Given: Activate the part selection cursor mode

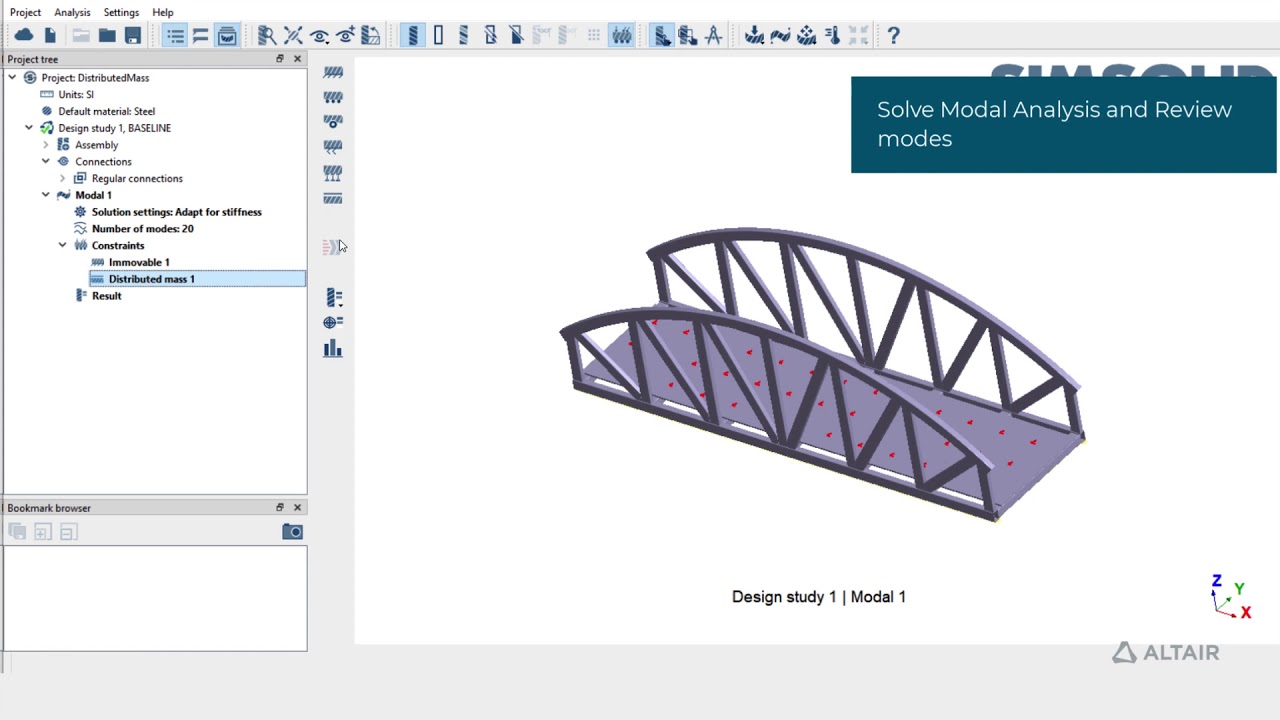Looking at the screenshot, I should (x=662, y=36).
